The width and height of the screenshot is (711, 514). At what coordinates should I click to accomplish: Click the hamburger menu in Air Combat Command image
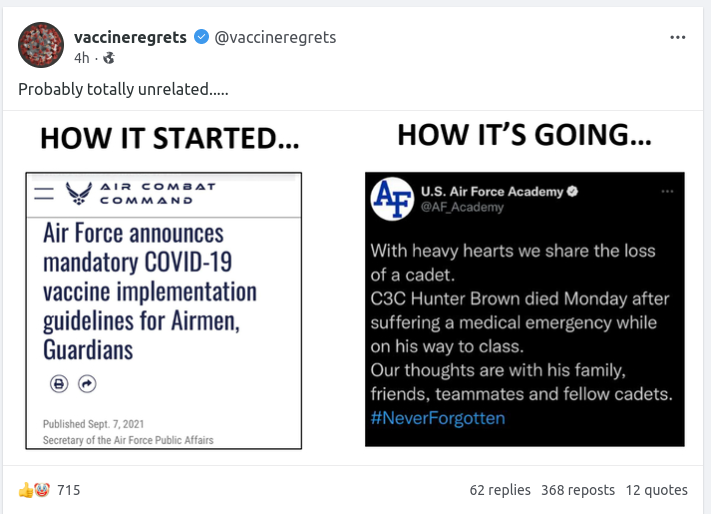(x=44, y=194)
